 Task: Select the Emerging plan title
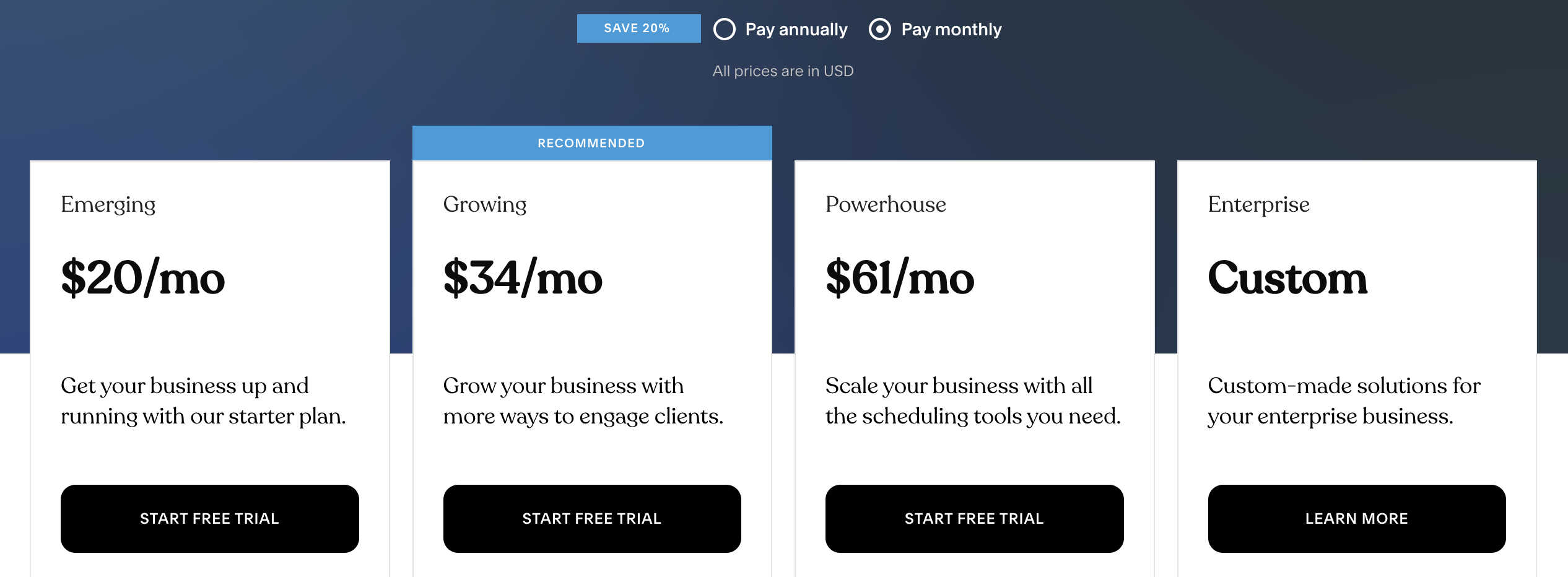[x=108, y=204]
